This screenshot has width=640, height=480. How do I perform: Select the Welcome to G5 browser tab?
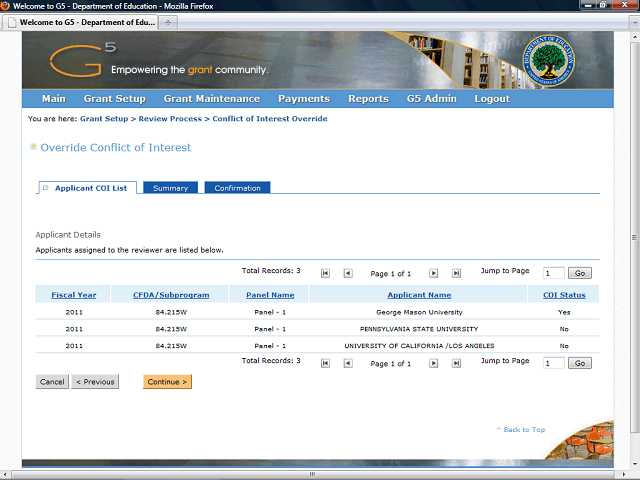pyautogui.click(x=80, y=22)
